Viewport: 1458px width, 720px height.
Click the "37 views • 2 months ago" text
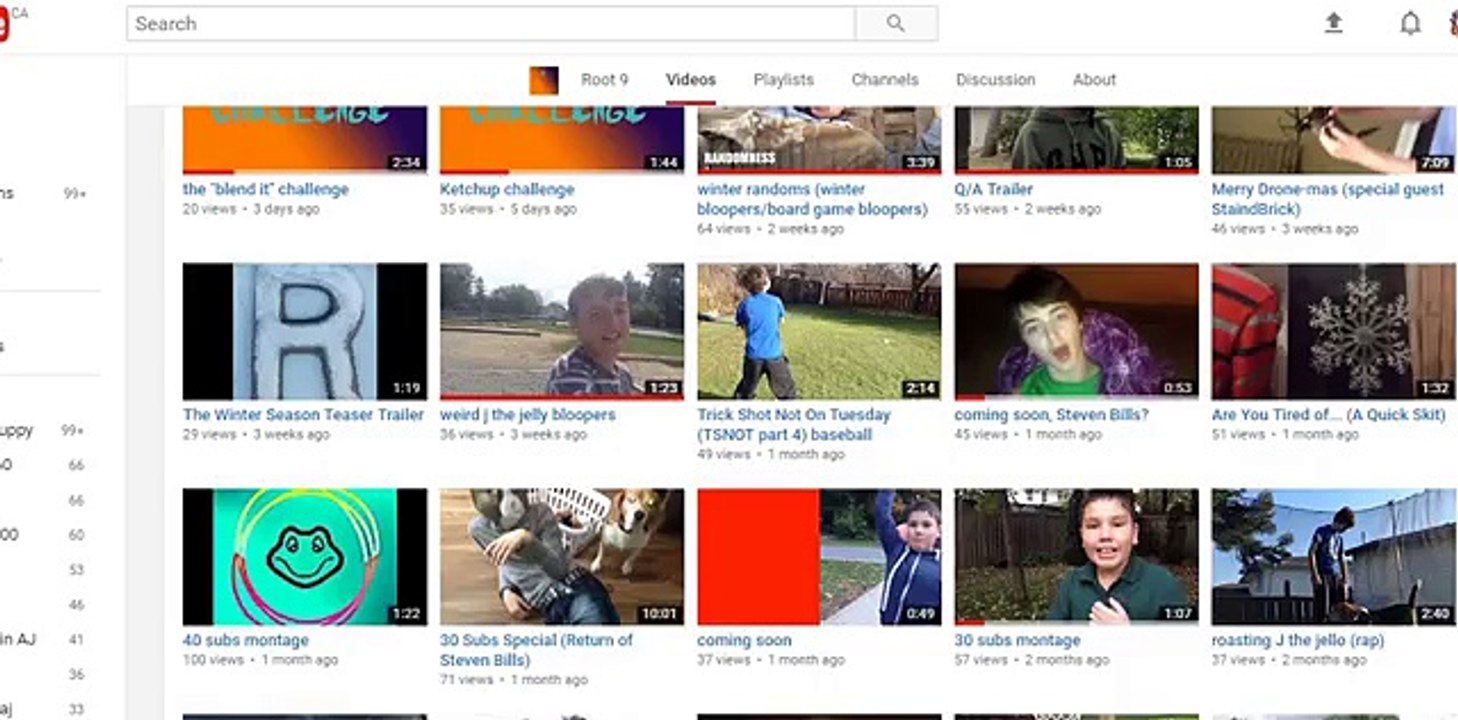point(1289,660)
